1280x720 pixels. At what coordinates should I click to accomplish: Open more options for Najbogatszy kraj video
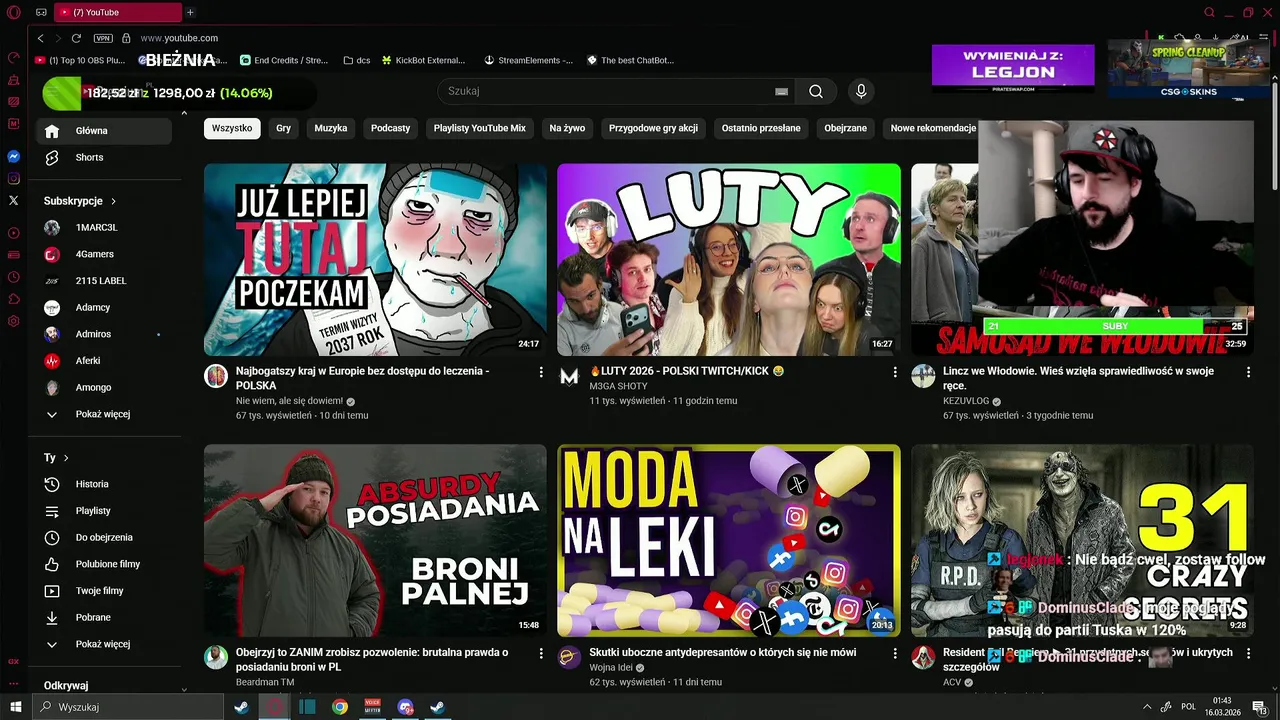[541, 372]
